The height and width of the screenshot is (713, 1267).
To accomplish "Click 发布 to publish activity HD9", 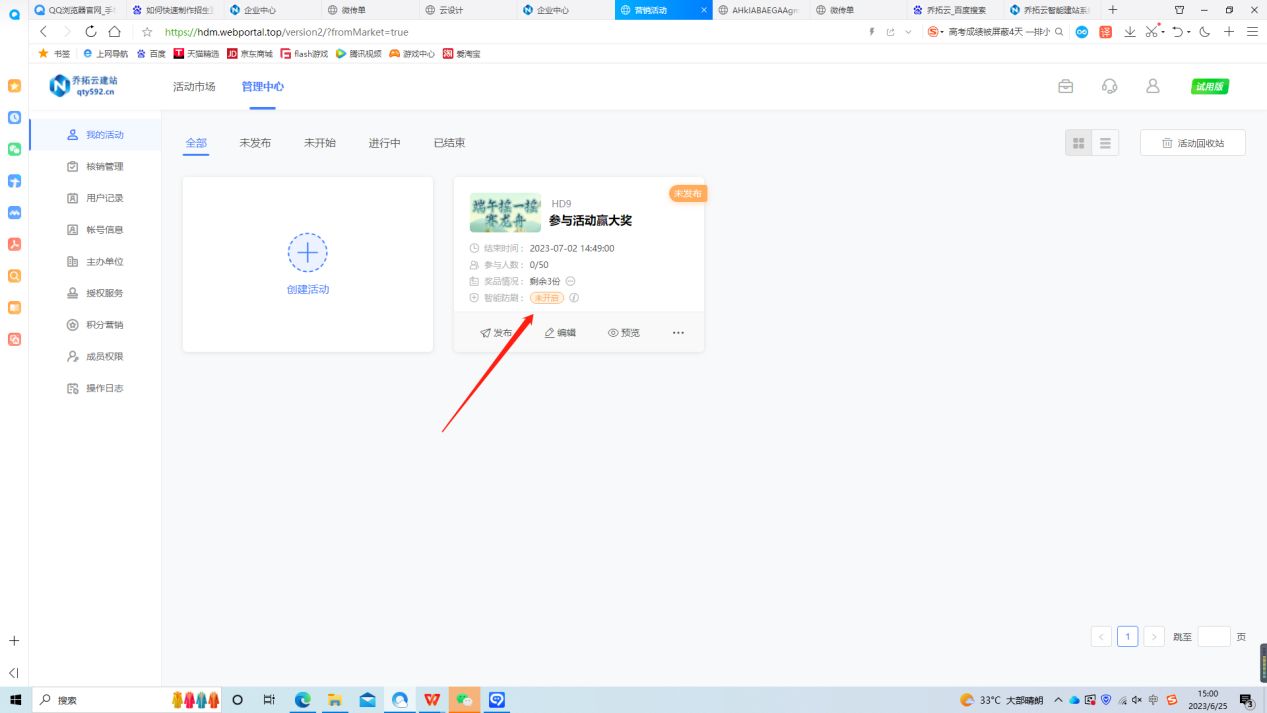I will point(497,332).
